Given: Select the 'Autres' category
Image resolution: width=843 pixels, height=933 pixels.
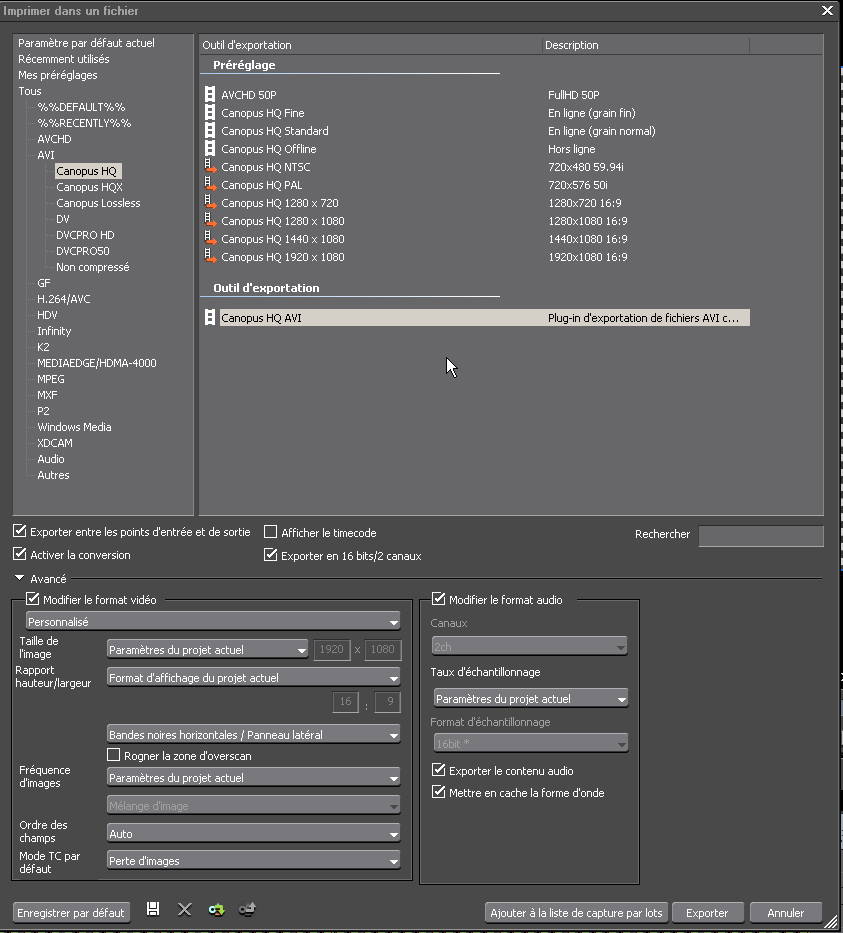Looking at the screenshot, I should 53,475.
